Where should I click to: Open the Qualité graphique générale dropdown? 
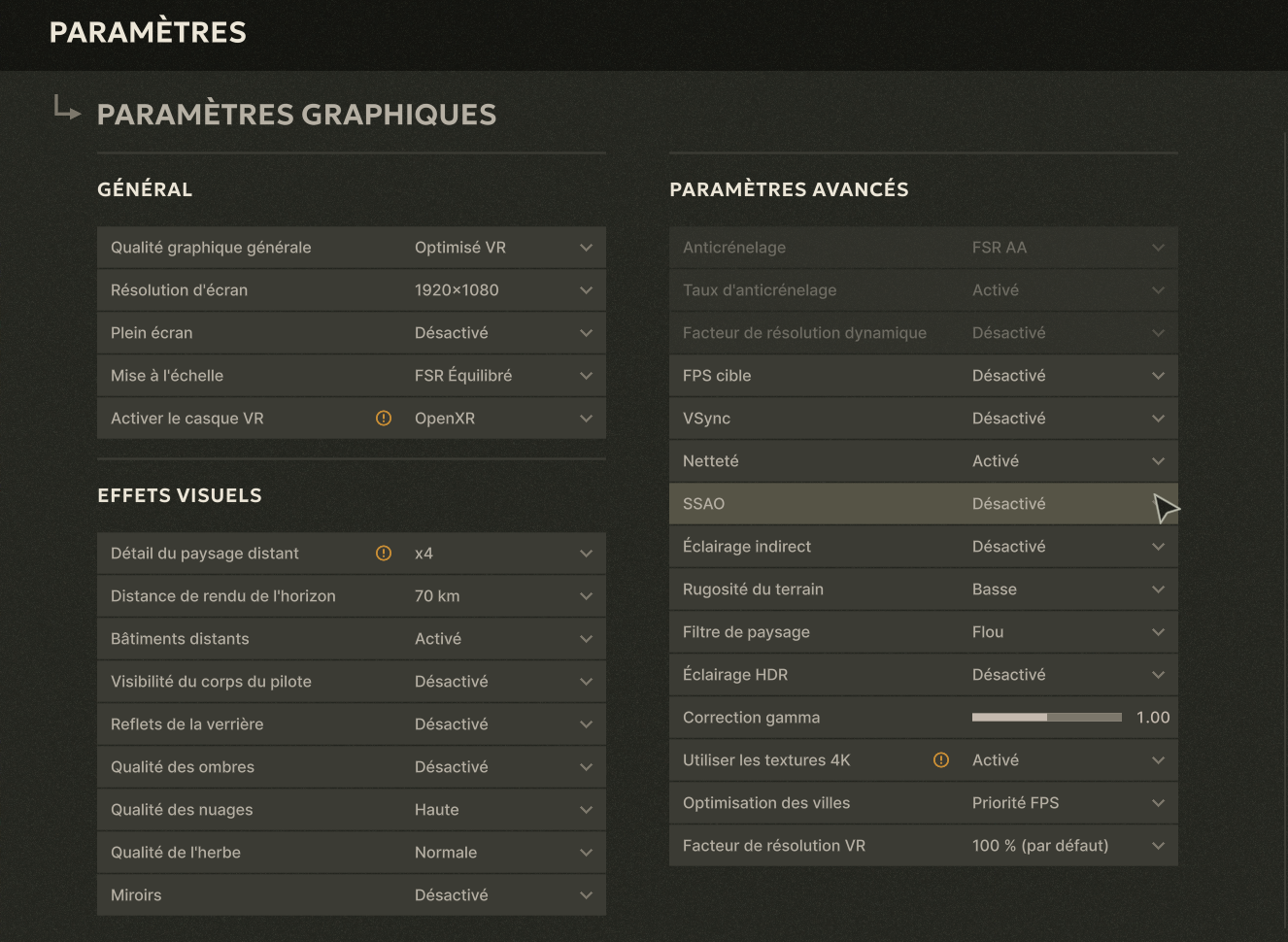tap(352, 248)
